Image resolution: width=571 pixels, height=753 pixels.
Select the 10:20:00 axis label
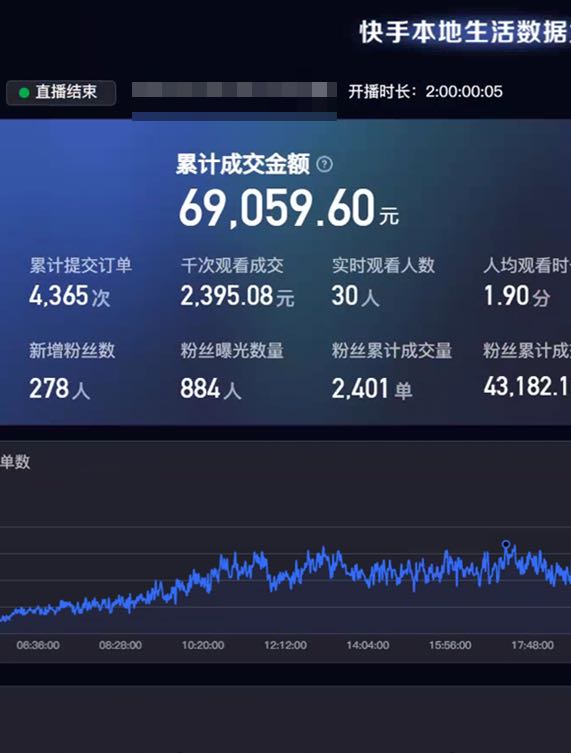203,645
